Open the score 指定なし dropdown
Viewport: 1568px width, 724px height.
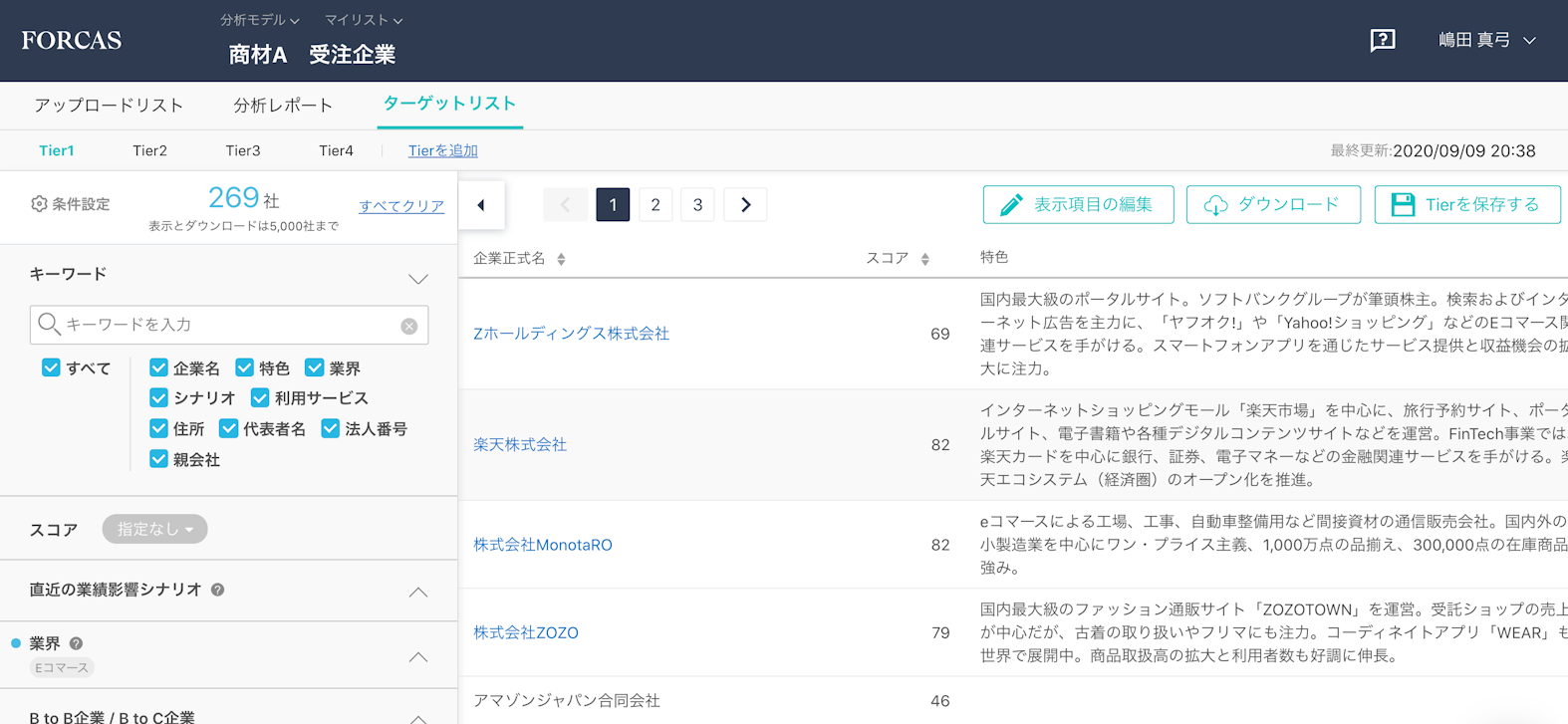[x=154, y=529]
